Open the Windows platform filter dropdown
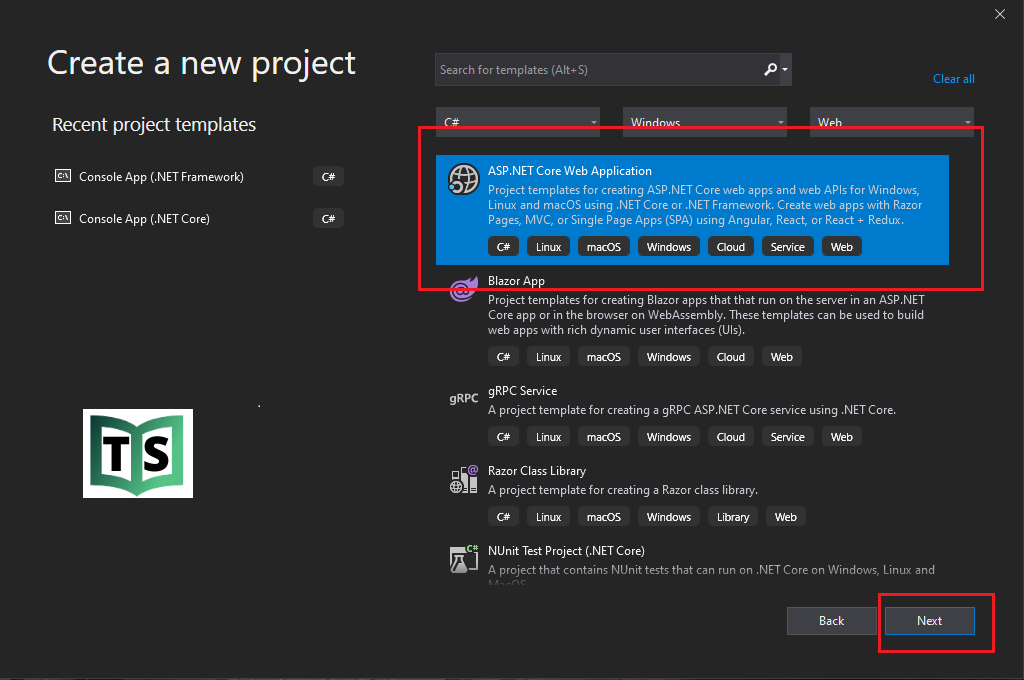 (705, 121)
